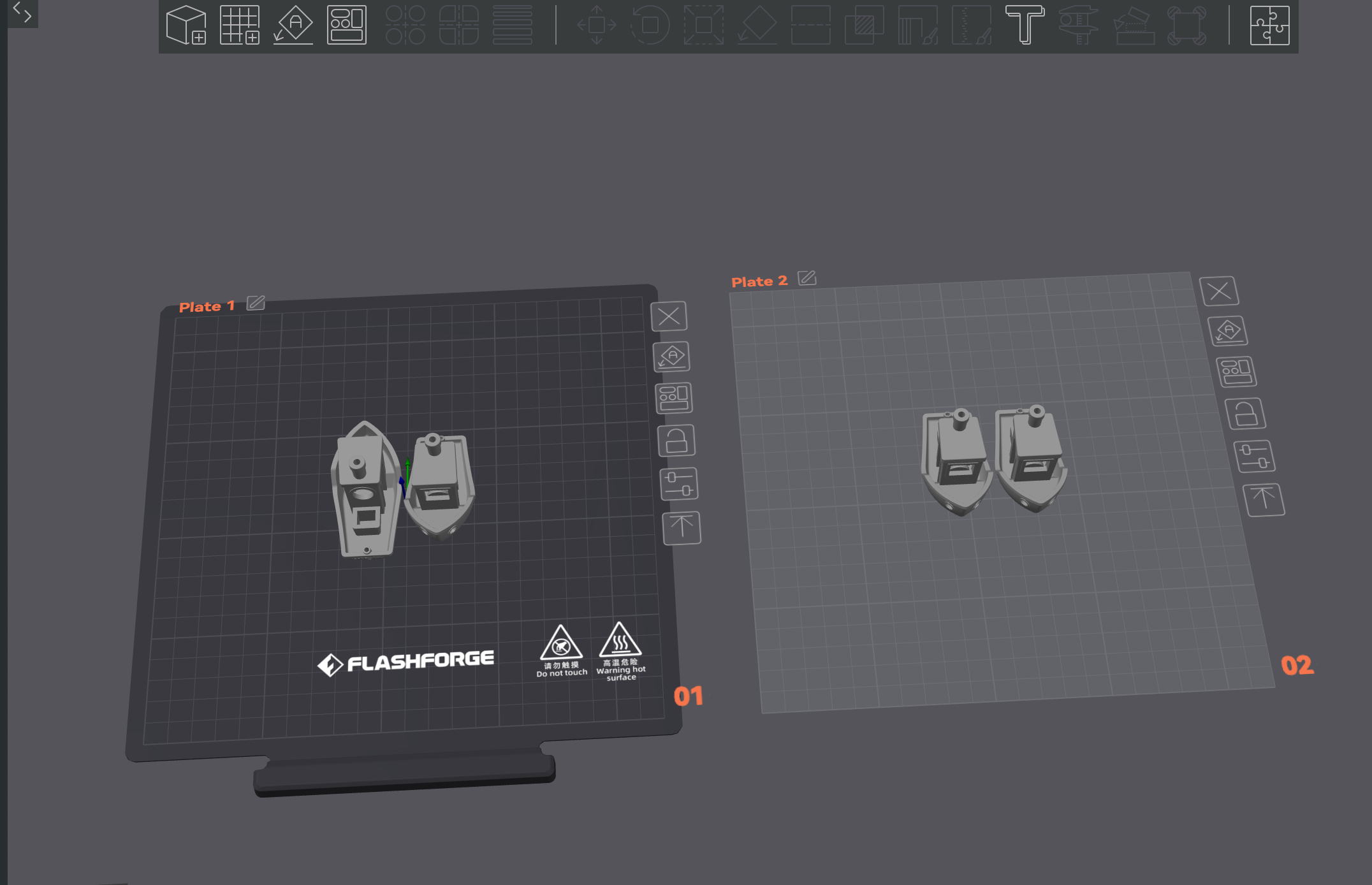Click Arrange all objects in top toolbar
The width and height of the screenshot is (1372, 885).
point(347,26)
